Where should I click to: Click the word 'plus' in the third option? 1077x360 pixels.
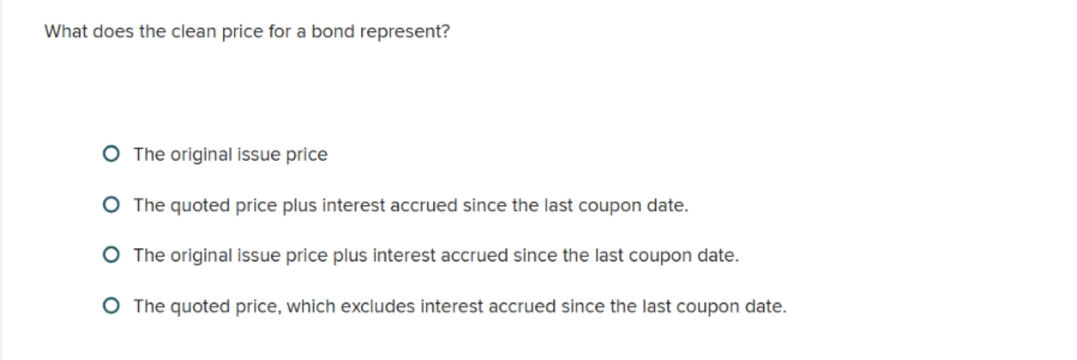click(x=350, y=256)
